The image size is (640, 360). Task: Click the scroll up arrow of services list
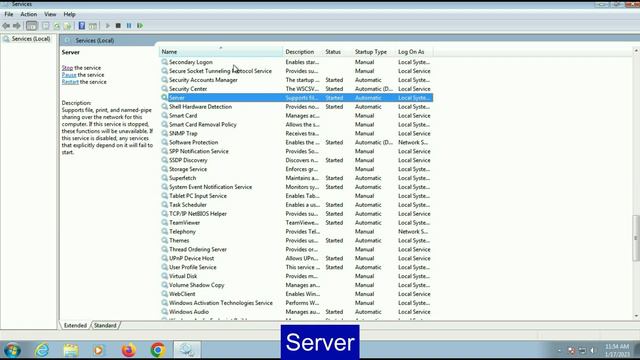tap(636, 51)
